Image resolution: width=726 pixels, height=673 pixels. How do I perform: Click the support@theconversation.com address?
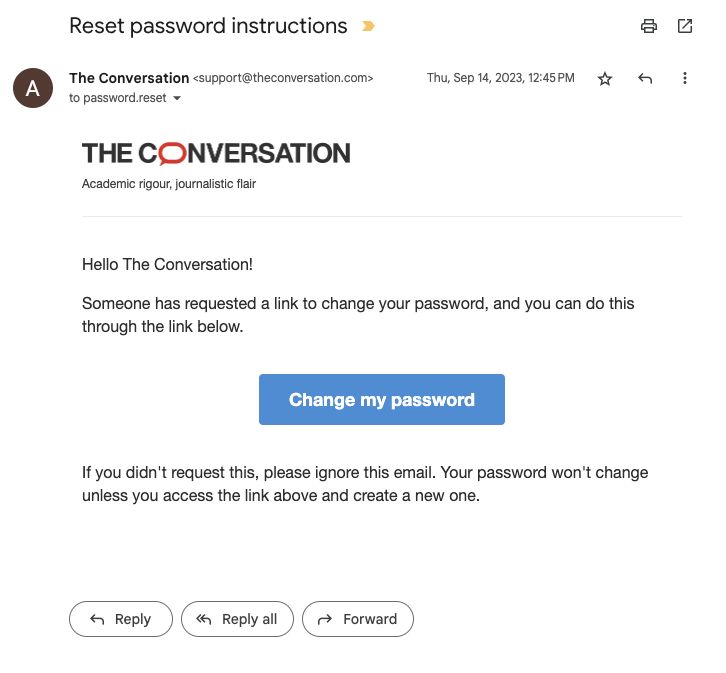(283, 78)
